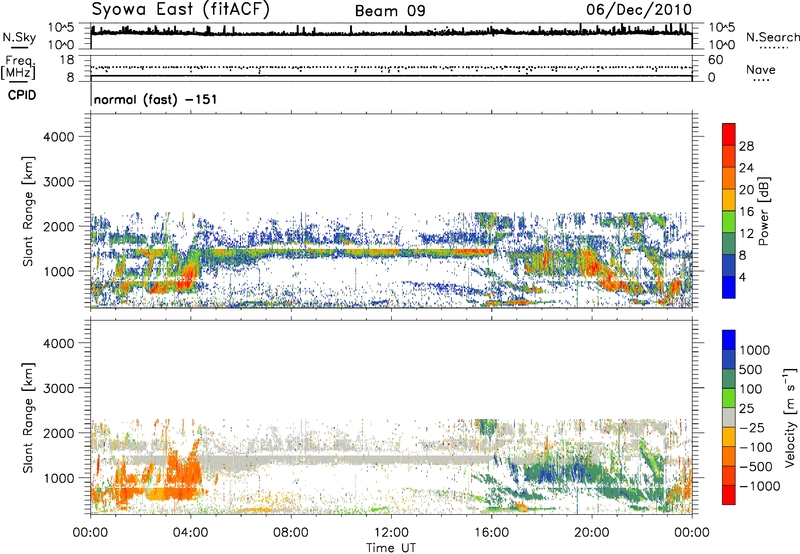Screen dimensions: 800x554
Task: Click the 'Freq. [MHz]' axis label
Action: (x=18, y=68)
